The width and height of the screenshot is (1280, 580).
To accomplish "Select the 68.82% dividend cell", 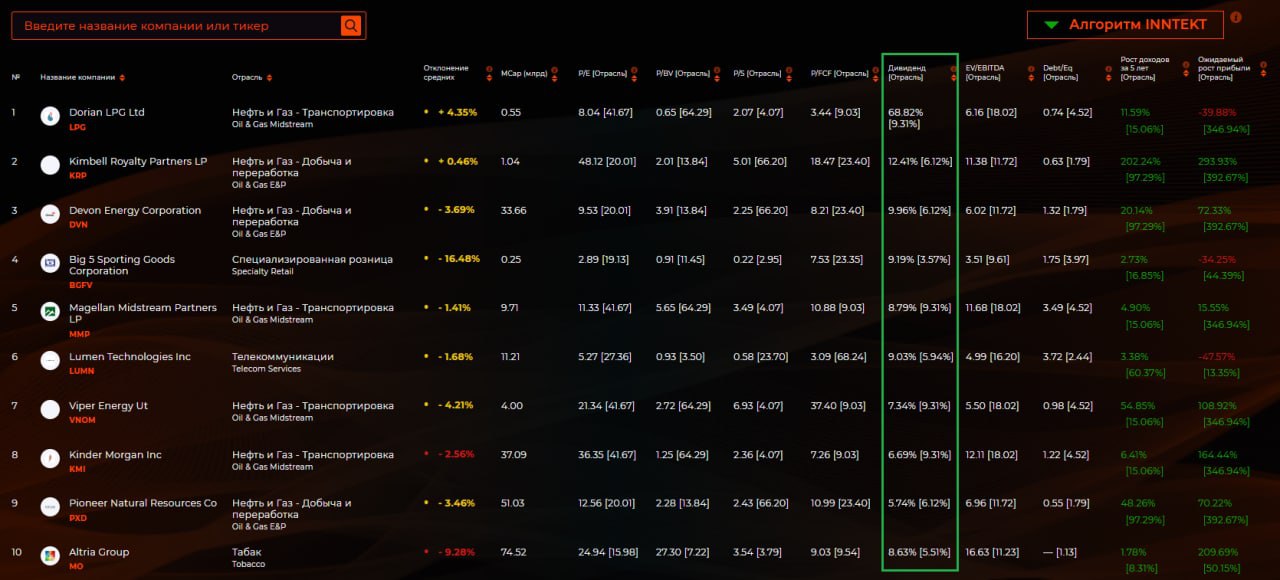I will tap(906, 118).
